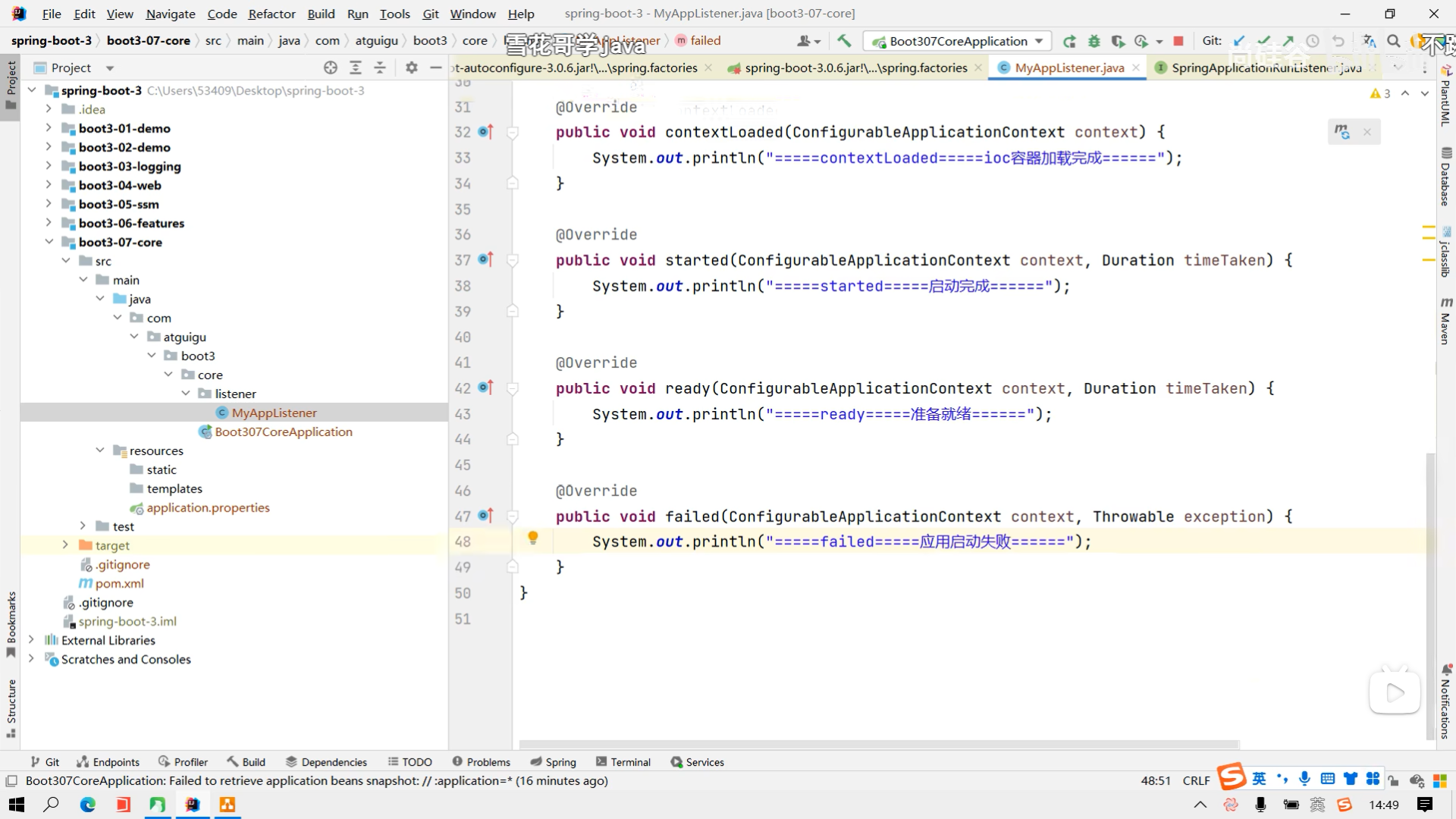Click Select Opened File target icon
1456x819 pixels.
pos(330,67)
